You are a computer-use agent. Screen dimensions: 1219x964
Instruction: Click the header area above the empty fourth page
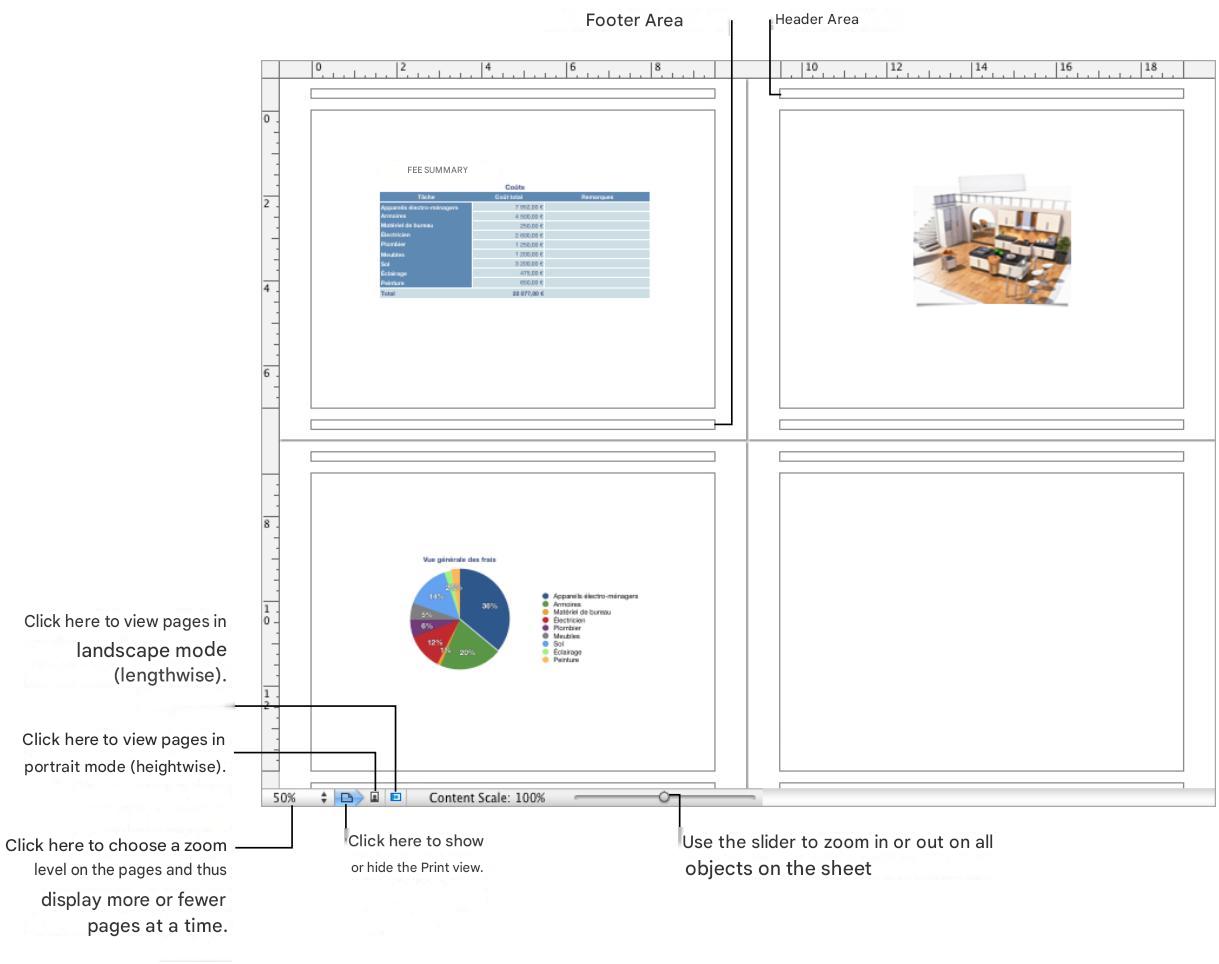tap(981, 456)
